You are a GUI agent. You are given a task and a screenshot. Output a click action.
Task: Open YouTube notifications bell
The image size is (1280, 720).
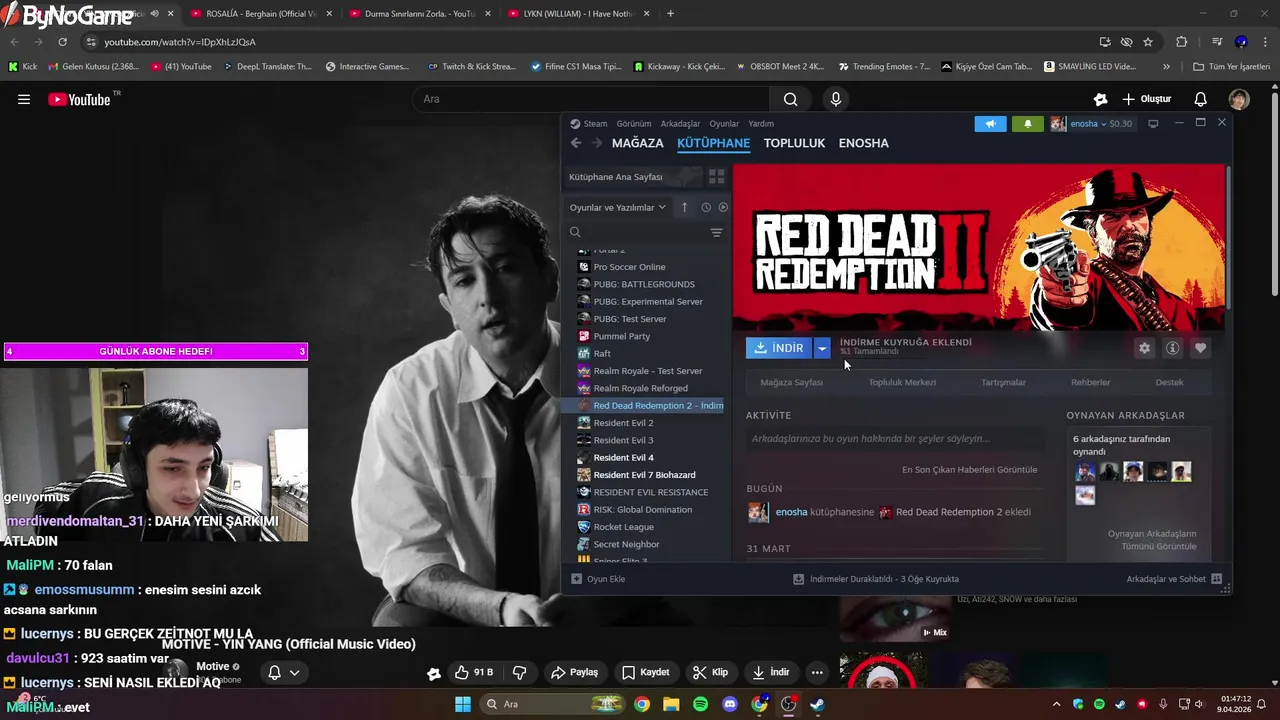pos(1201,99)
